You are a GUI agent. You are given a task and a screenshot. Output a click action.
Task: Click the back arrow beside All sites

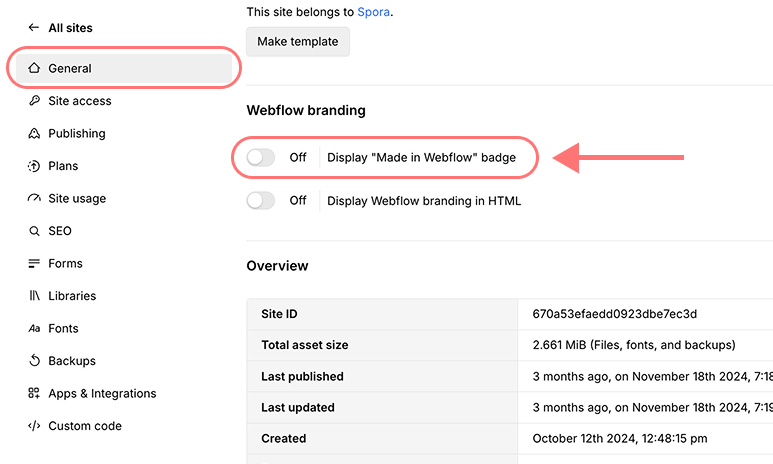pos(34,28)
